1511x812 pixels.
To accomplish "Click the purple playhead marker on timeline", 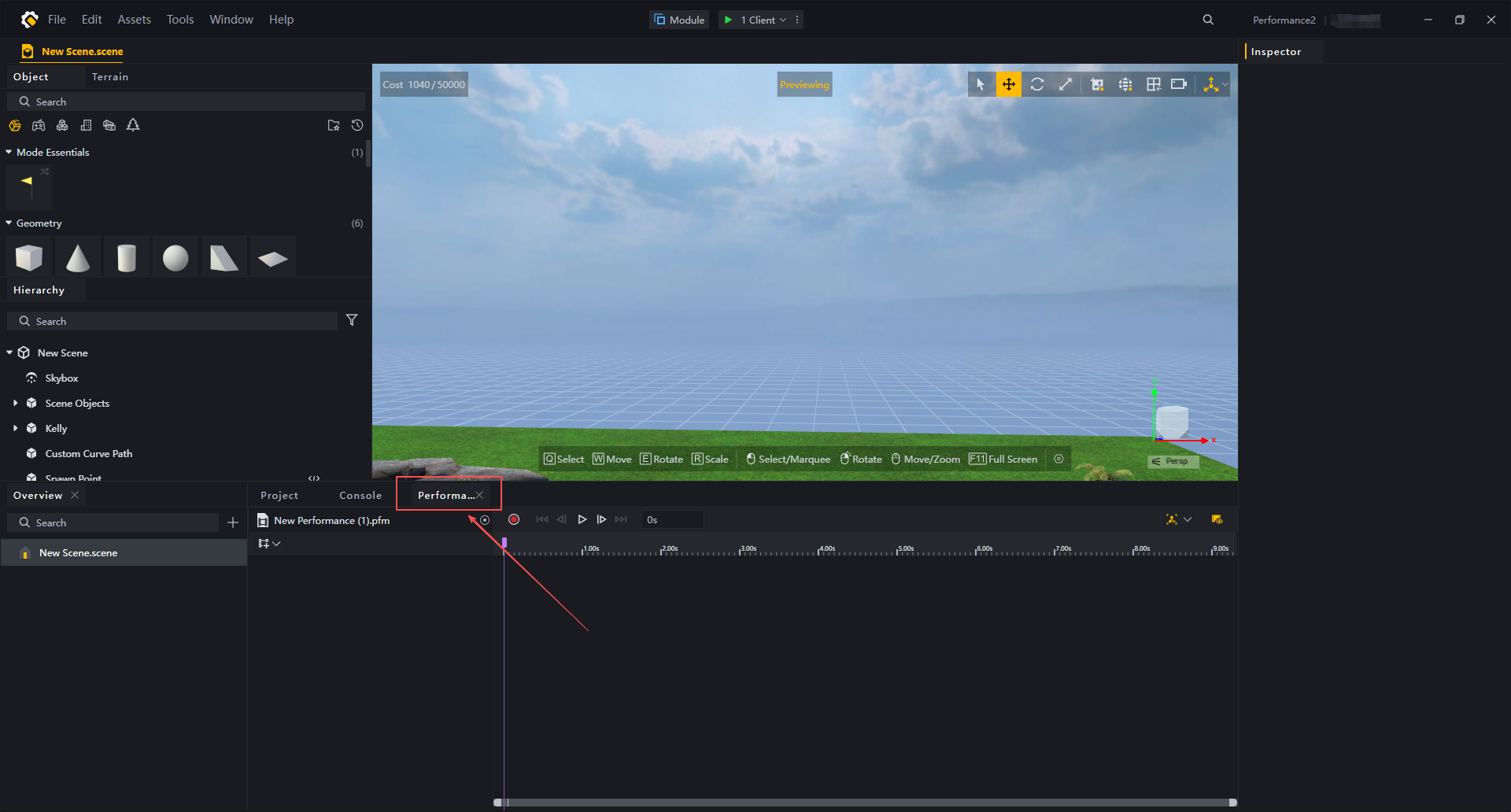I will click(504, 543).
